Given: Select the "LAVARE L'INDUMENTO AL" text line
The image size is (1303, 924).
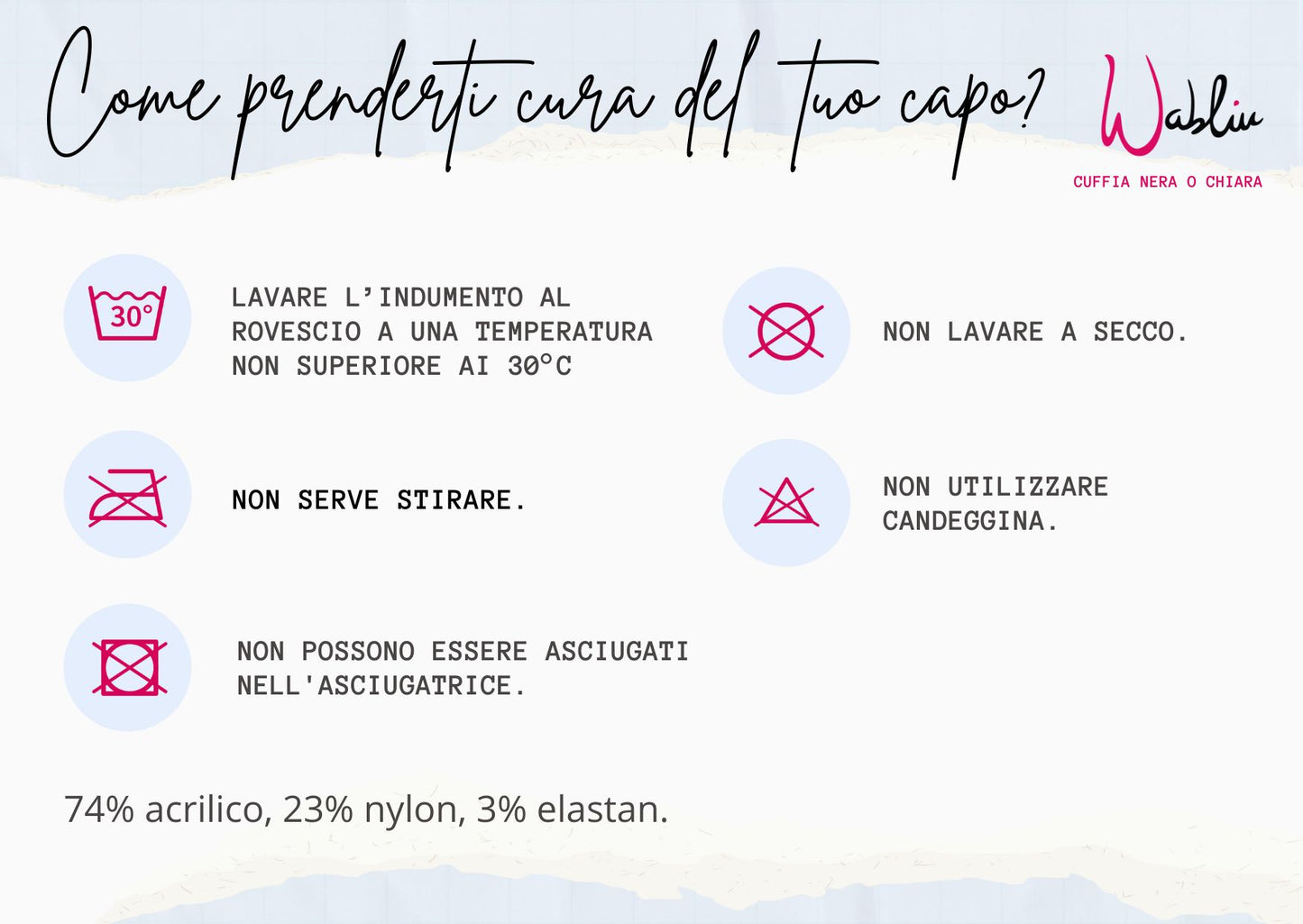Looking at the screenshot, I should pos(400,297).
